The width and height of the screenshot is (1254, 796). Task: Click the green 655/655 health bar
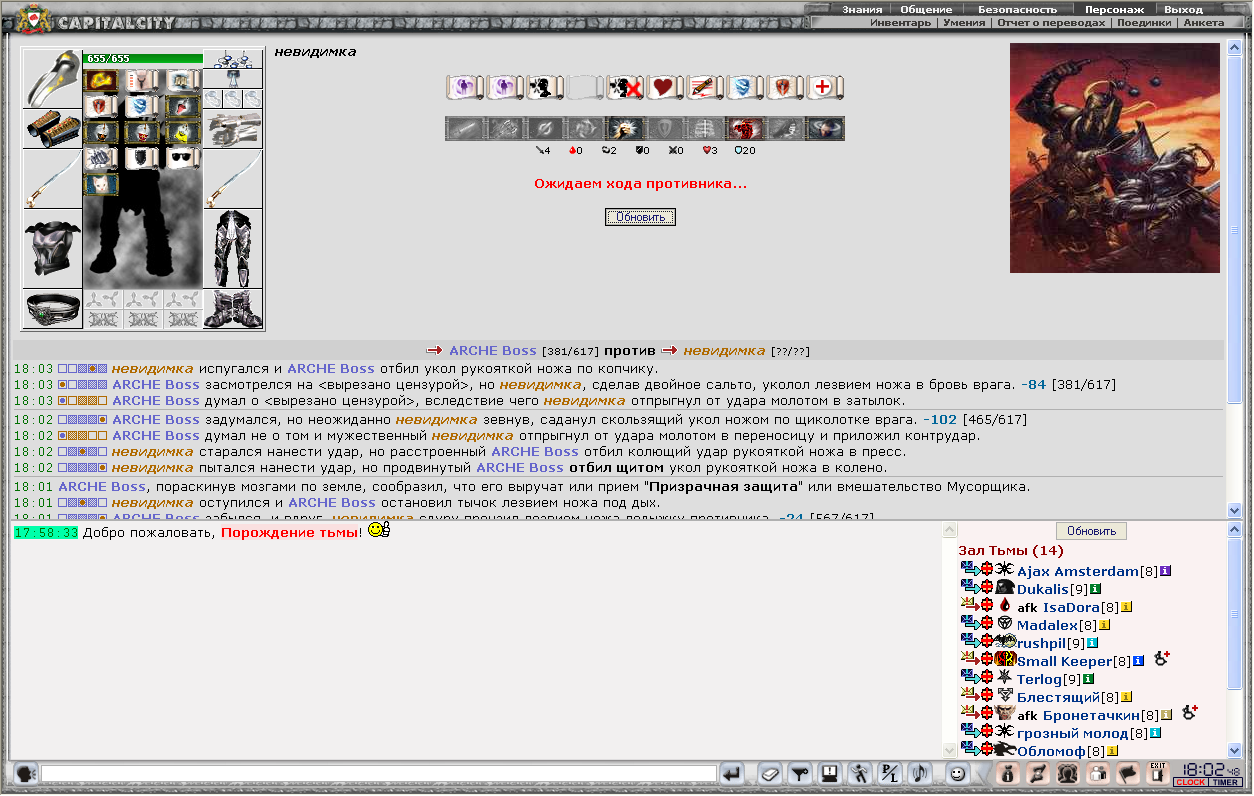[x=143, y=58]
